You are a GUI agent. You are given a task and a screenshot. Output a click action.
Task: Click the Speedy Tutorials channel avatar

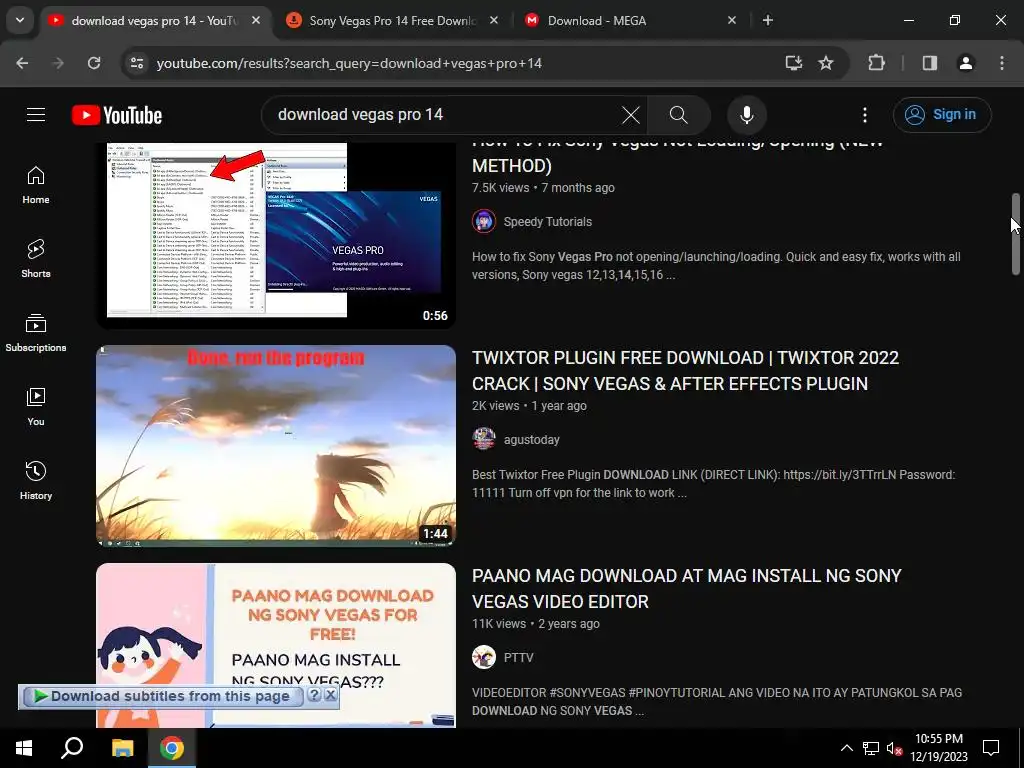(x=484, y=221)
